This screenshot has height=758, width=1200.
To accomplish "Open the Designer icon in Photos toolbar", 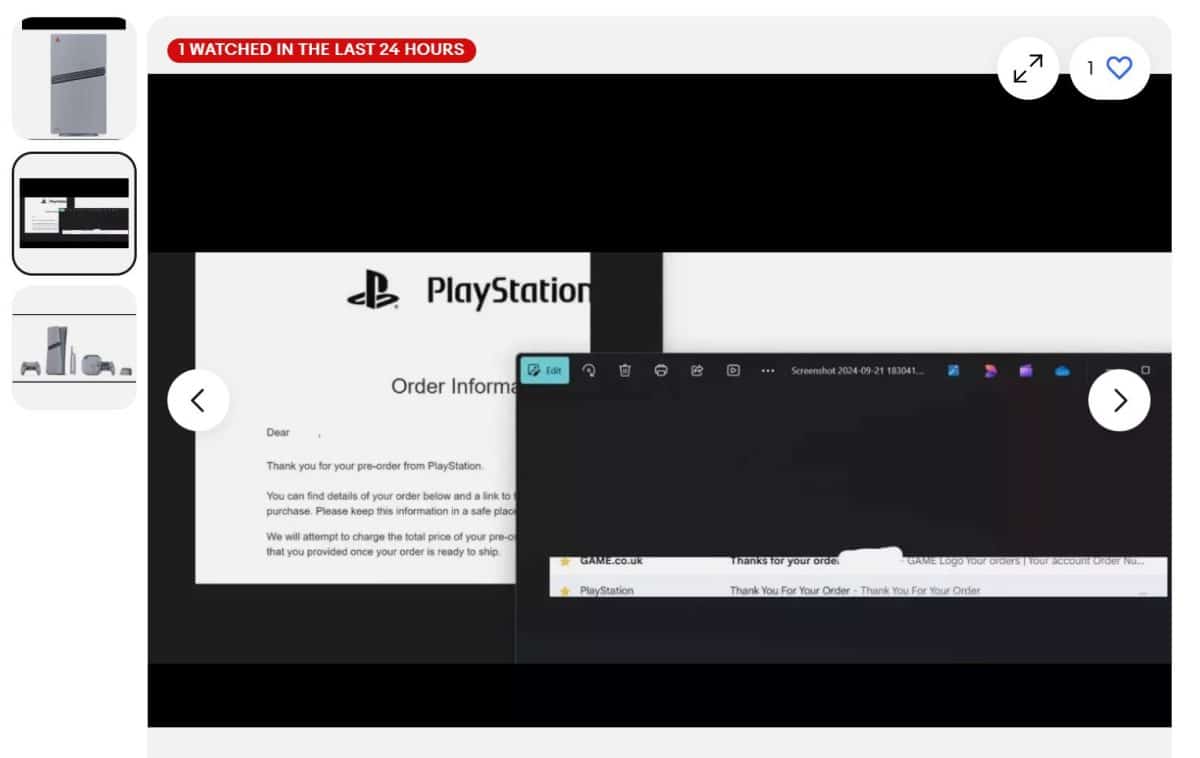I will click(990, 370).
